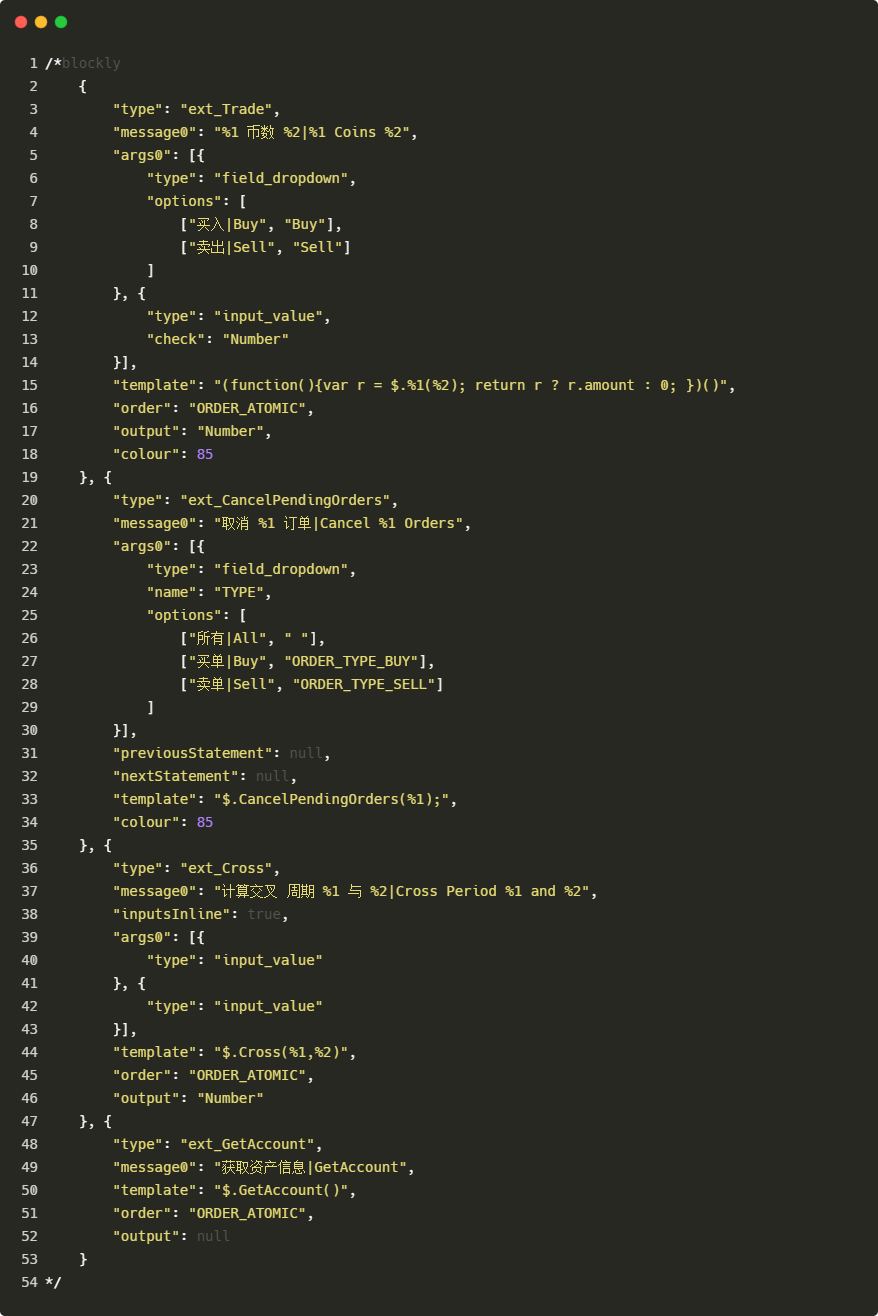Click the yellow minimize window dot
The height and width of the screenshot is (1316, 878).
(x=41, y=22)
